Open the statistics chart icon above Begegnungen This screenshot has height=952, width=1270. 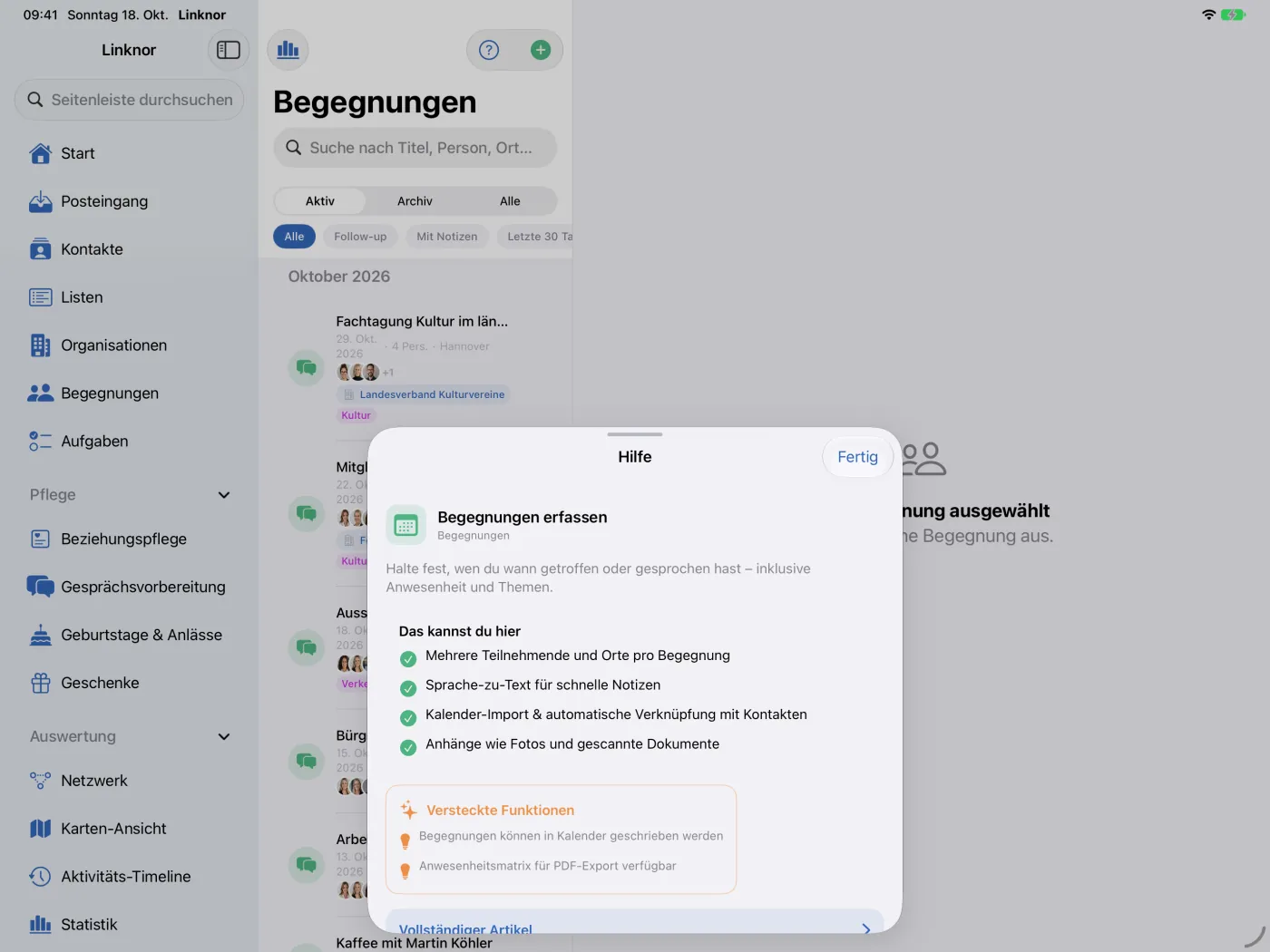[288, 50]
